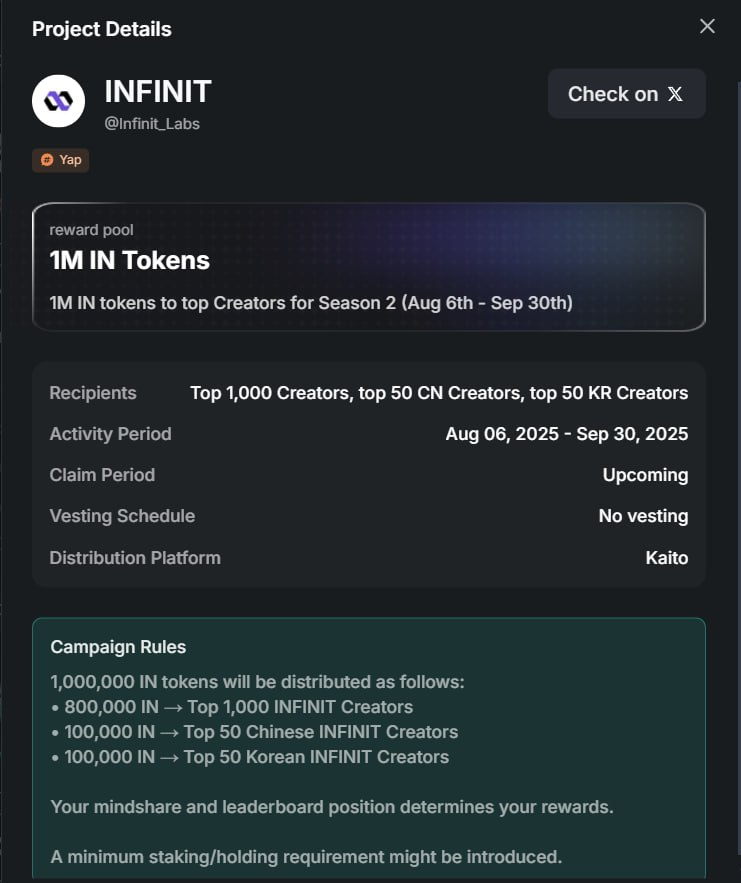Screen dimensions: 741x883
Task: Select the Season 2 reward pool description
Action: (311, 302)
